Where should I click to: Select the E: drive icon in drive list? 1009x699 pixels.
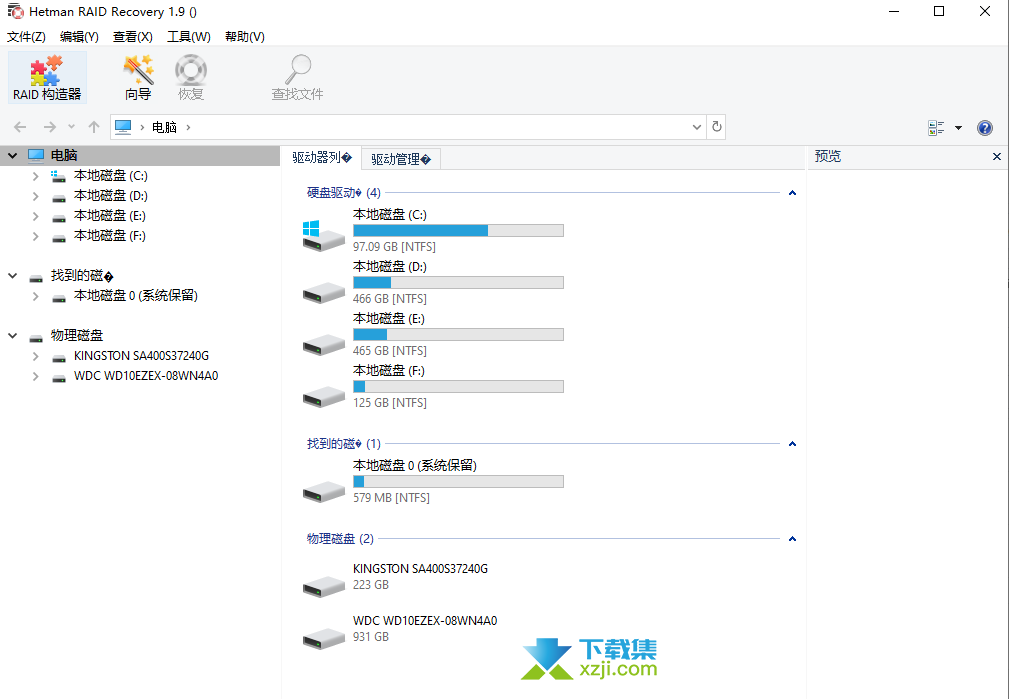324,344
